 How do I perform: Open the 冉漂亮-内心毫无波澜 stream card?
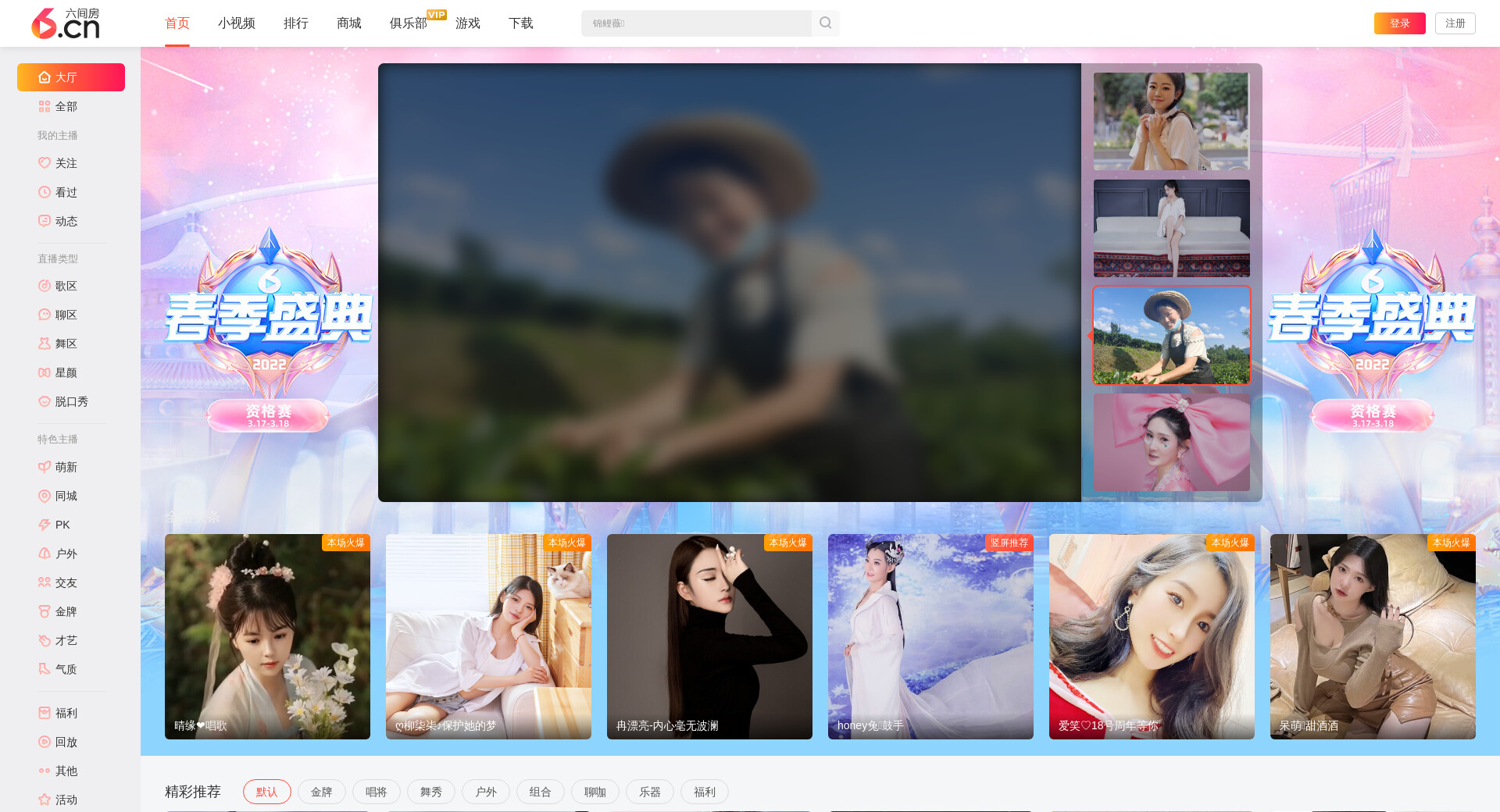click(x=709, y=636)
